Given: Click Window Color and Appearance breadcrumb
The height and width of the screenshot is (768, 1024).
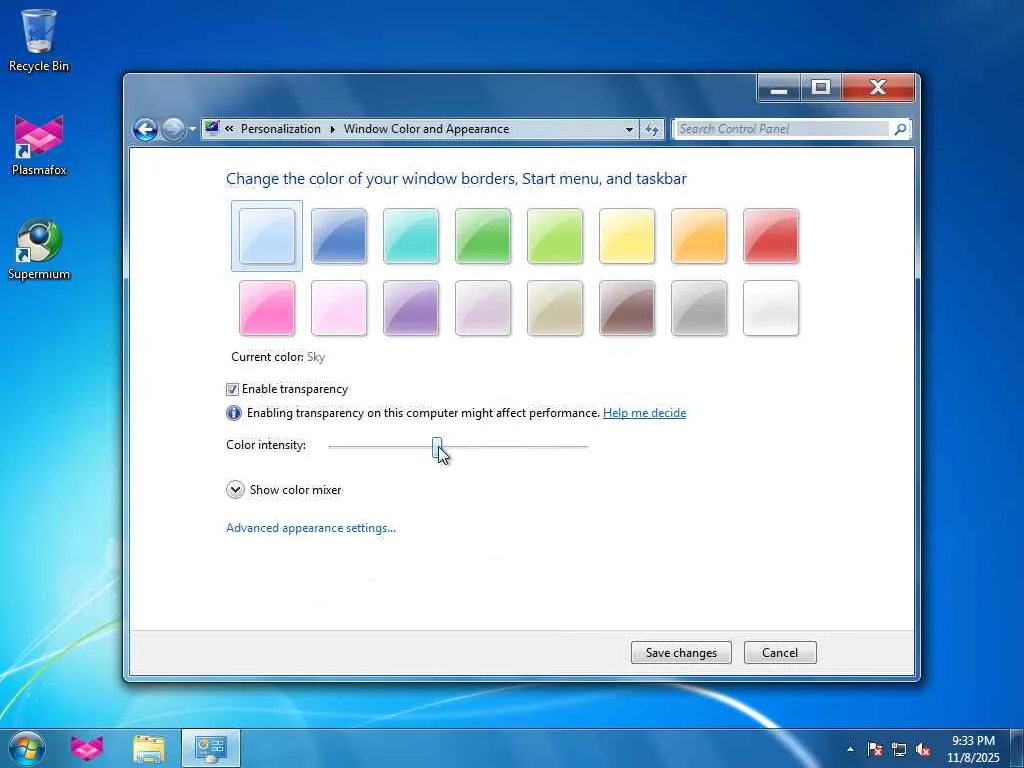Looking at the screenshot, I should [x=426, y=129].
